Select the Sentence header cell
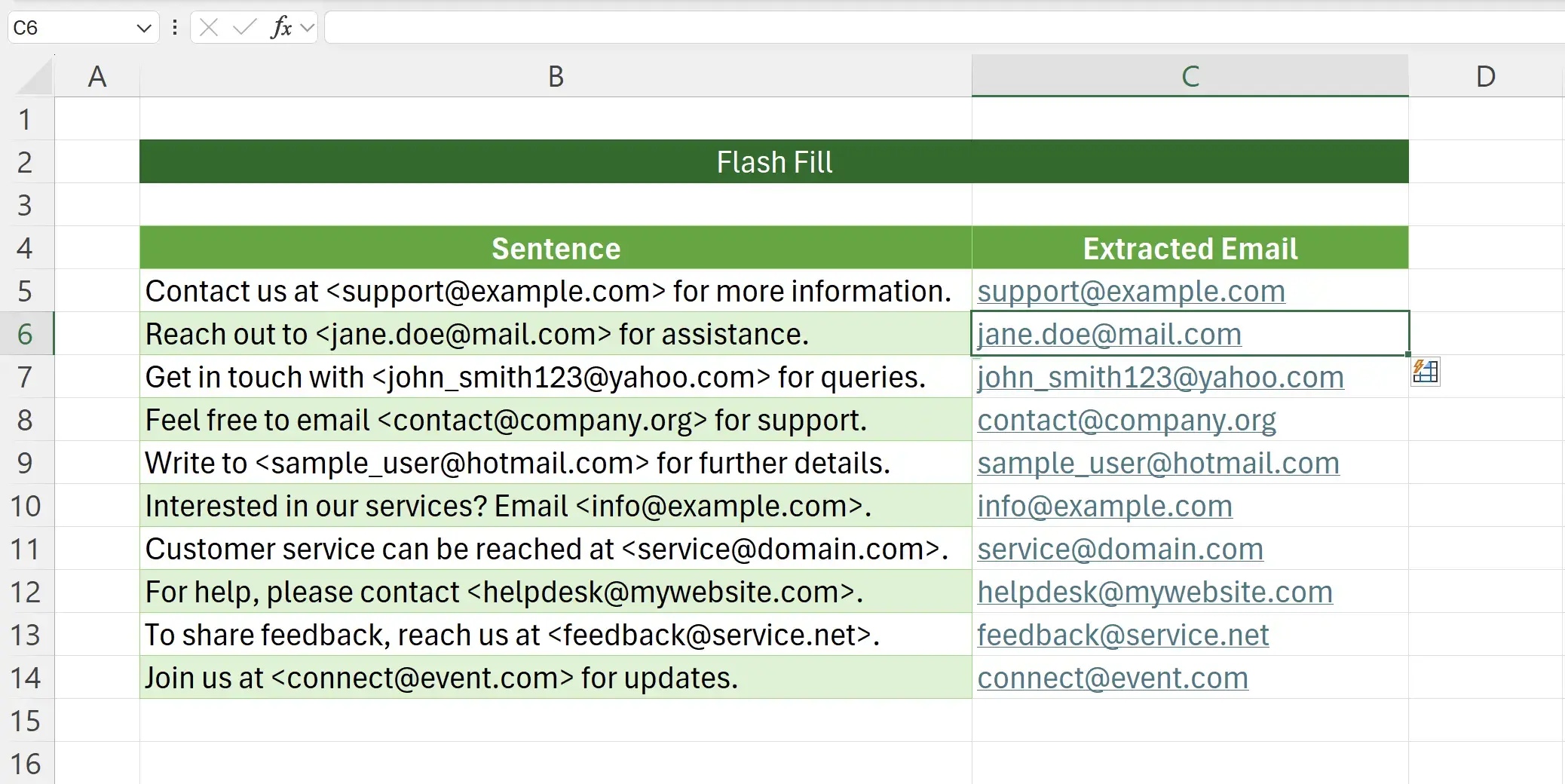 pyautogui.click(x=556, y=248)
